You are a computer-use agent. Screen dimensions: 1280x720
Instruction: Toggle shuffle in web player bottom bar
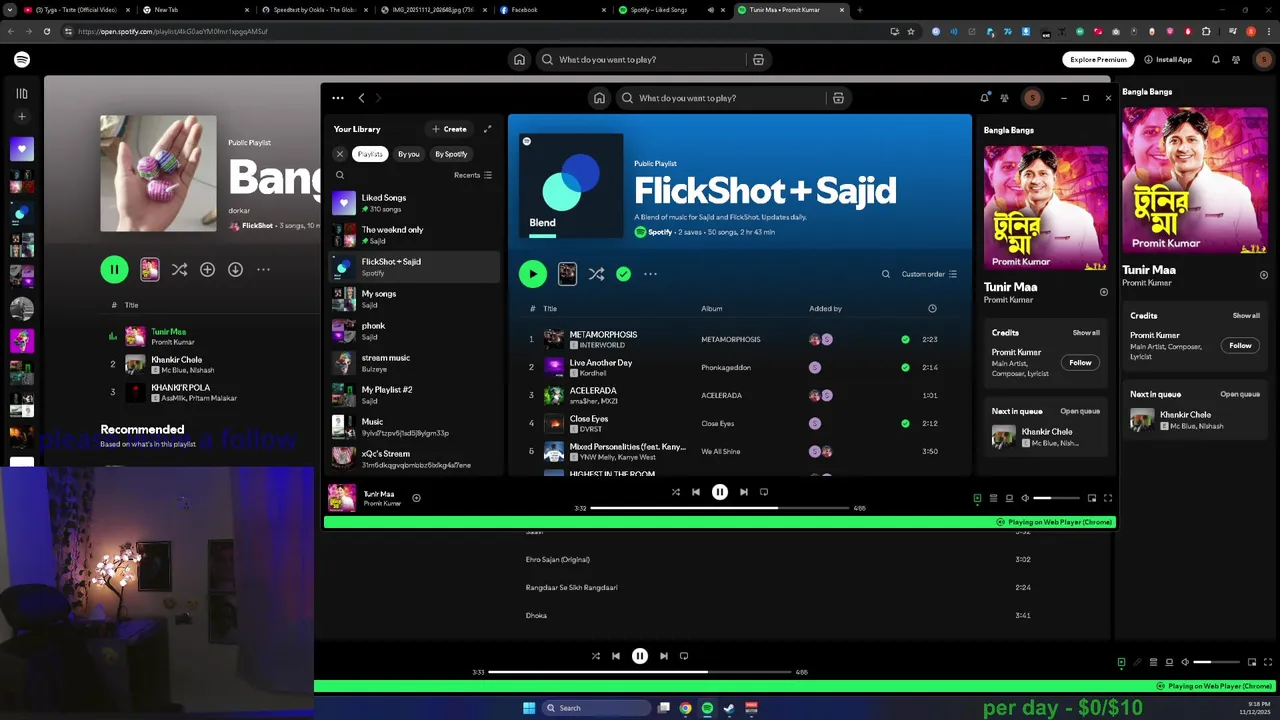[596, 656]
